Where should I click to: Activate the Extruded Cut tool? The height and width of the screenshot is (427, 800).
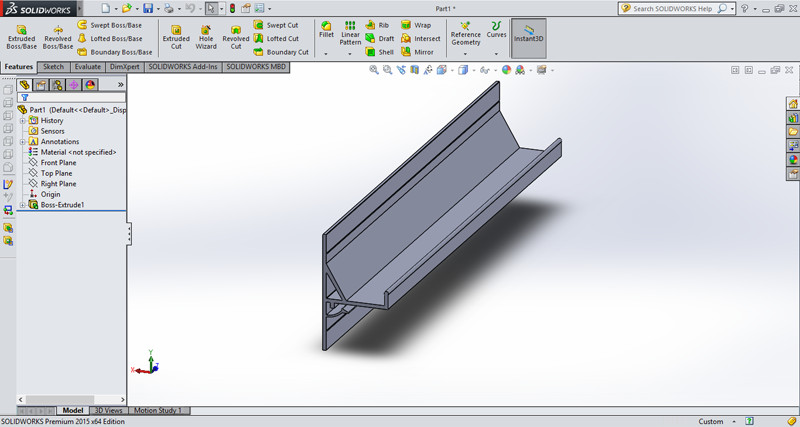176,36
